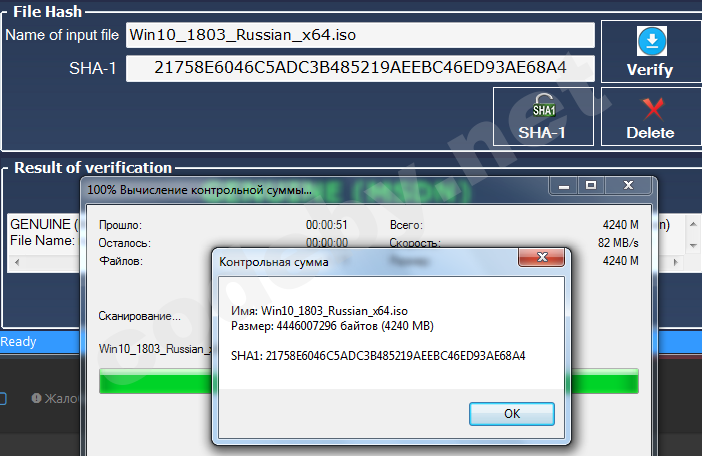Viewport: 702px width, 456px height.
Task: Minimize the checksum calculation progress window
Action: pyautogui.click(x=564, y=186)
